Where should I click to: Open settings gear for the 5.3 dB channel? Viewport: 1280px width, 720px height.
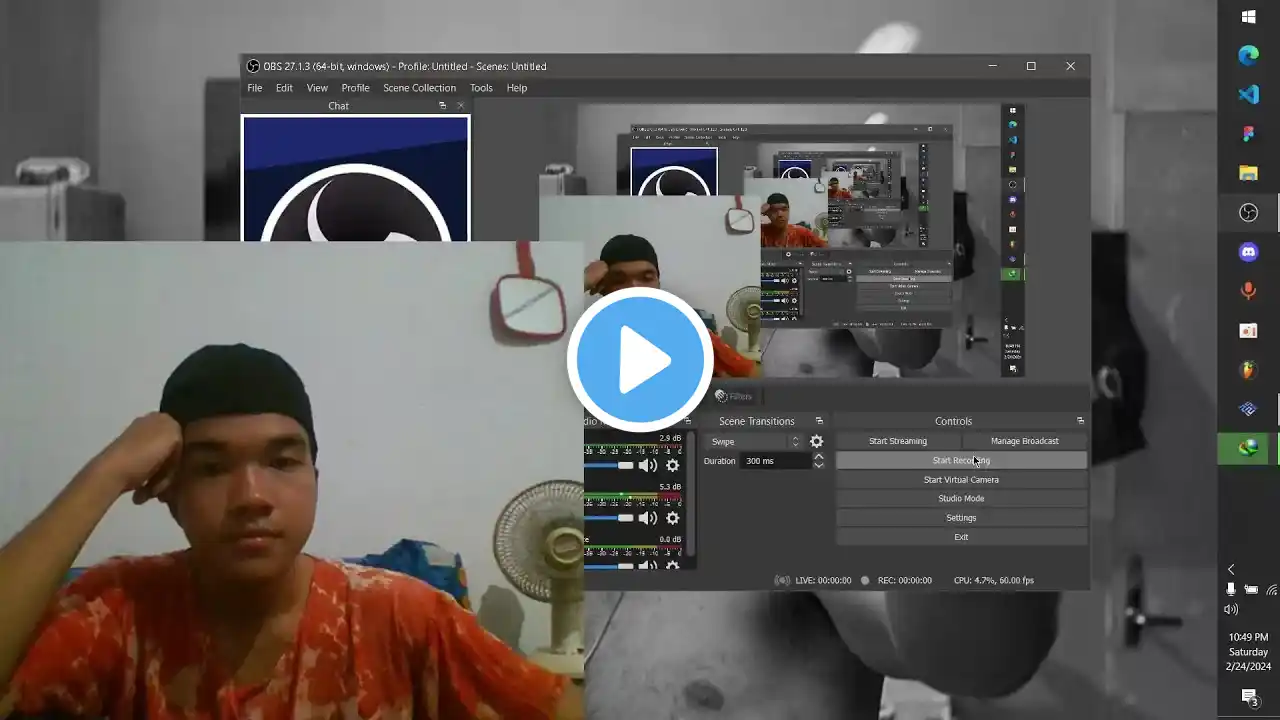click(x=673, y=518)
